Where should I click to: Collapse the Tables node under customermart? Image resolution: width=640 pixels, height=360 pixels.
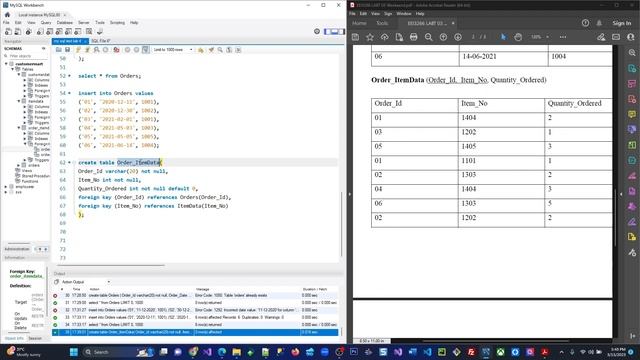12,69
